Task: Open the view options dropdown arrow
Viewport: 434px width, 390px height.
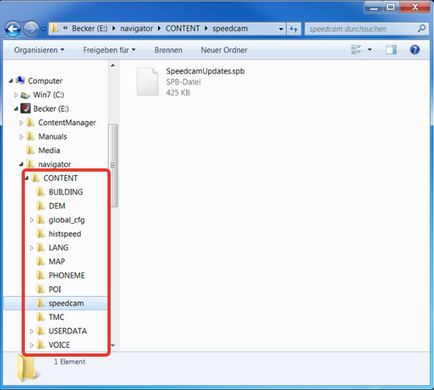Action: (370, 50)
